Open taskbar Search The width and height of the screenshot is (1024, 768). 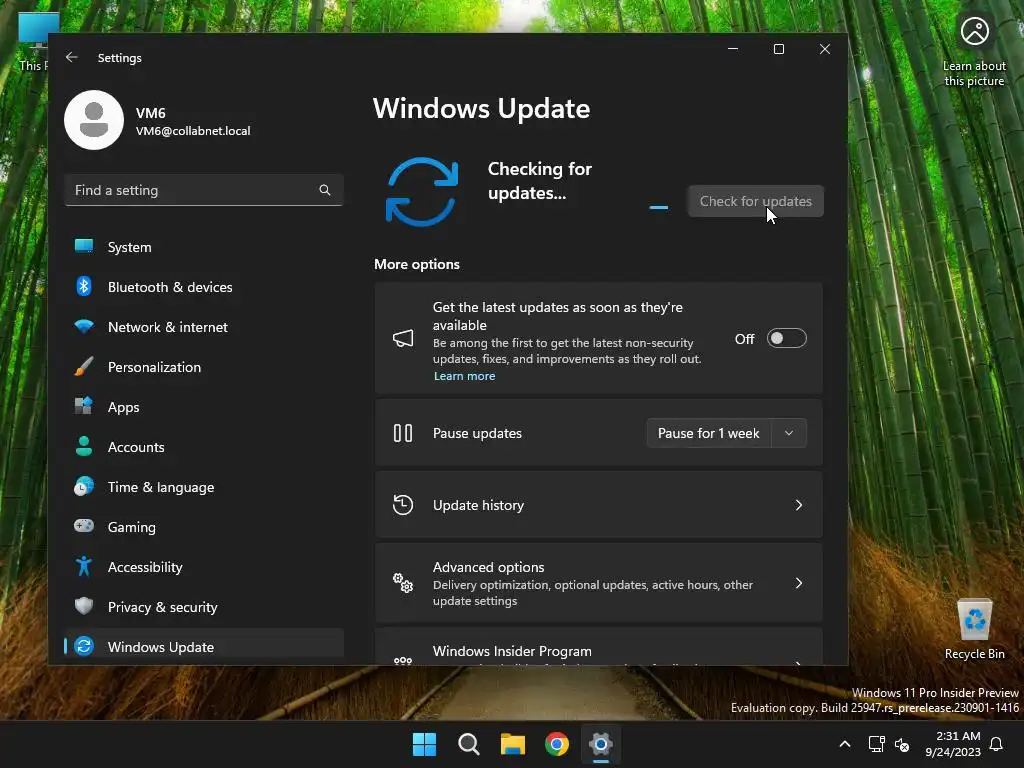469,744
